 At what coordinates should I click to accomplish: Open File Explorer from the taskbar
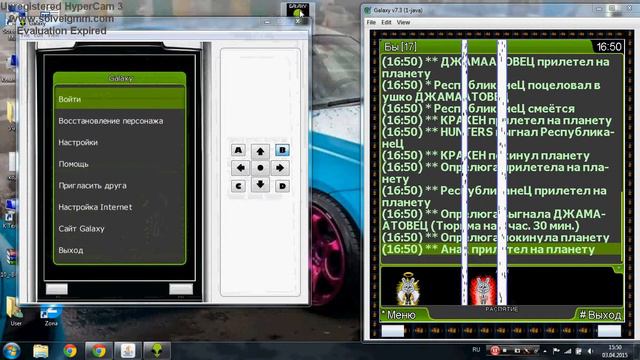41,351
